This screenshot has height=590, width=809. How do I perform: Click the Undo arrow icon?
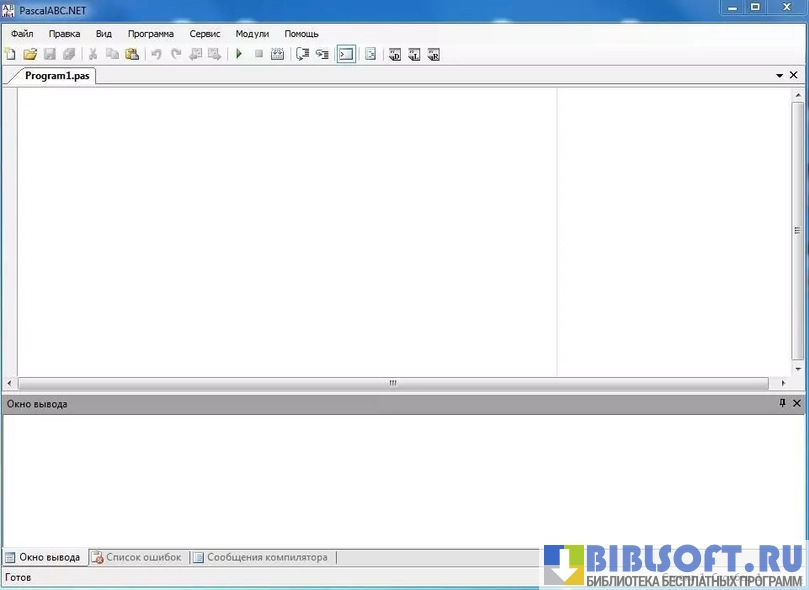[156, 54]
